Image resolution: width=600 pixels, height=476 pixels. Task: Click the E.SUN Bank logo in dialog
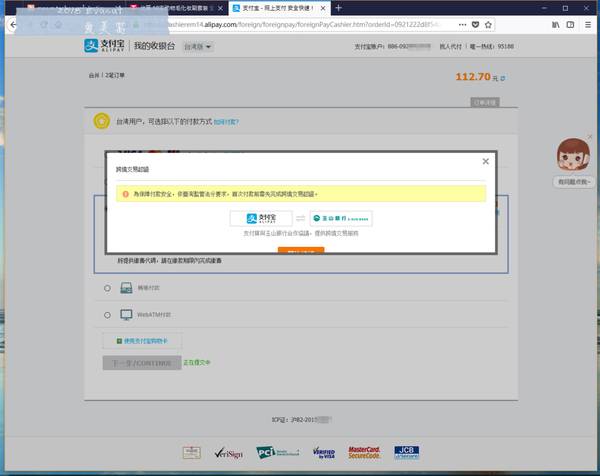(341, 218)
